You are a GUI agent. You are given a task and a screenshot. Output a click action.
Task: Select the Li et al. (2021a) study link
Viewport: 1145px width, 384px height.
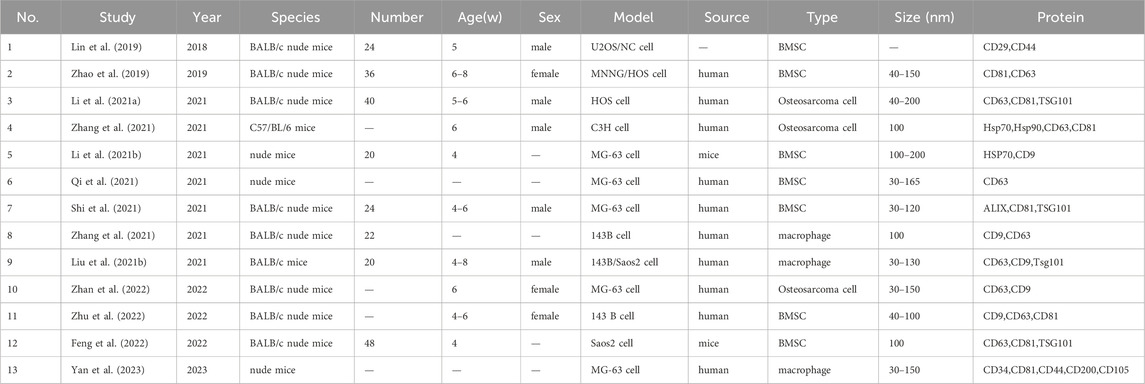click(x=101, y=99)
